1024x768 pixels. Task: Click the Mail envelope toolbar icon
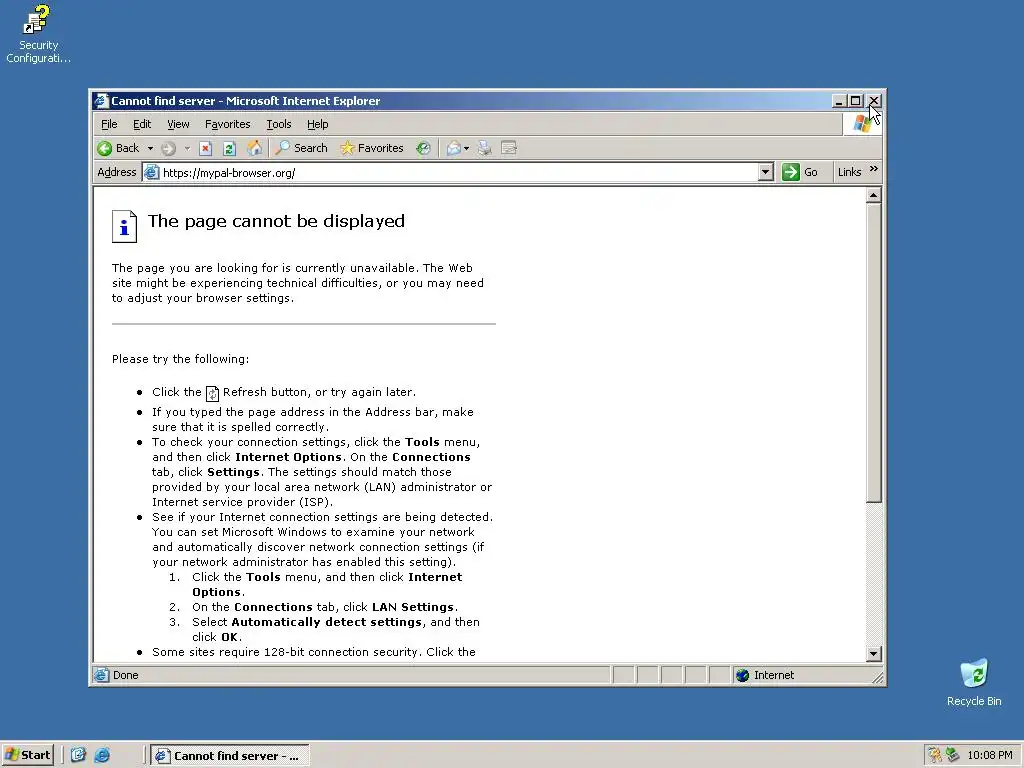pos(453,148)
